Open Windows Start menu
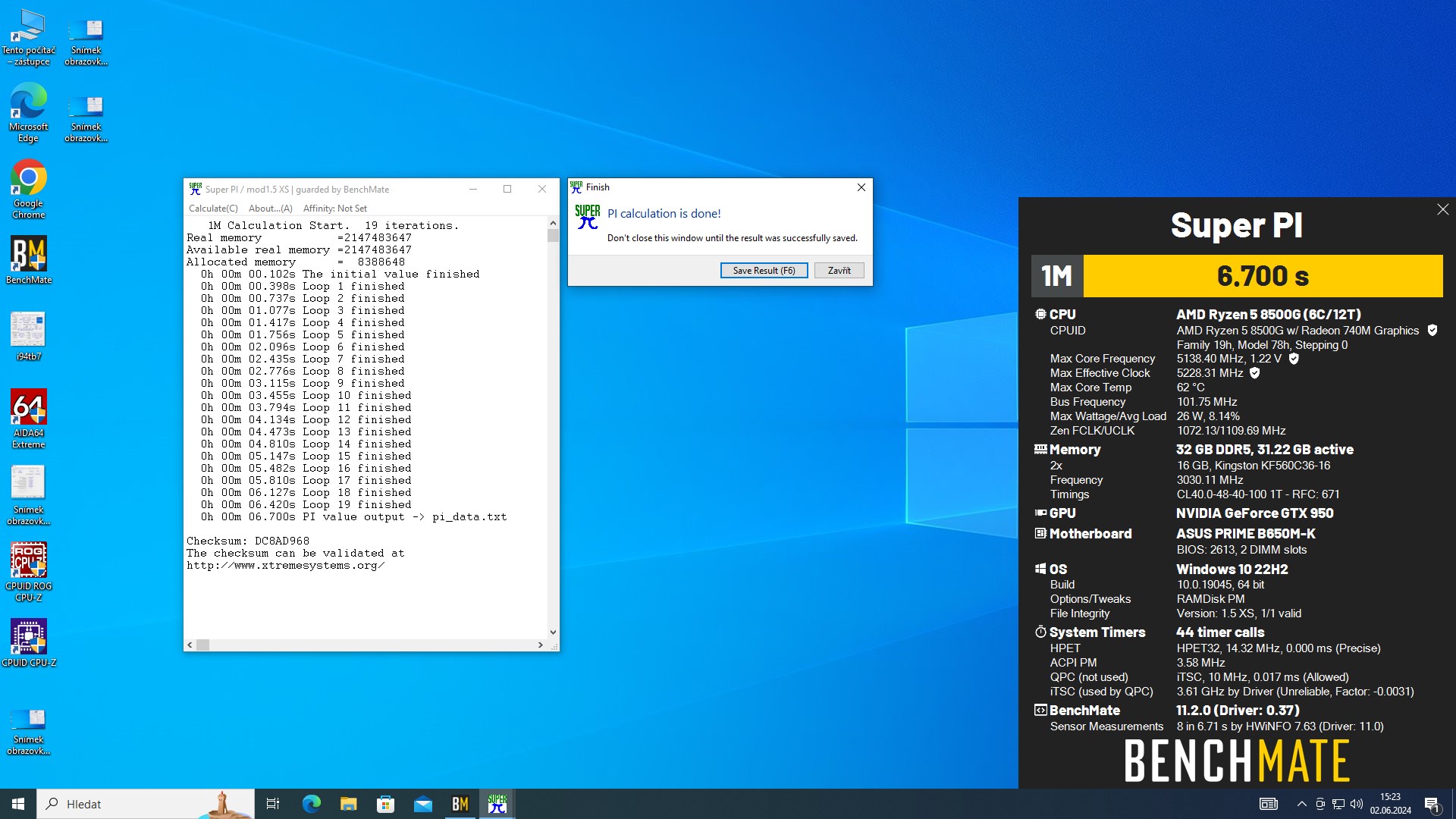Screen dimensions: 1456x819 pyautogui.click(x=18, y=804)
